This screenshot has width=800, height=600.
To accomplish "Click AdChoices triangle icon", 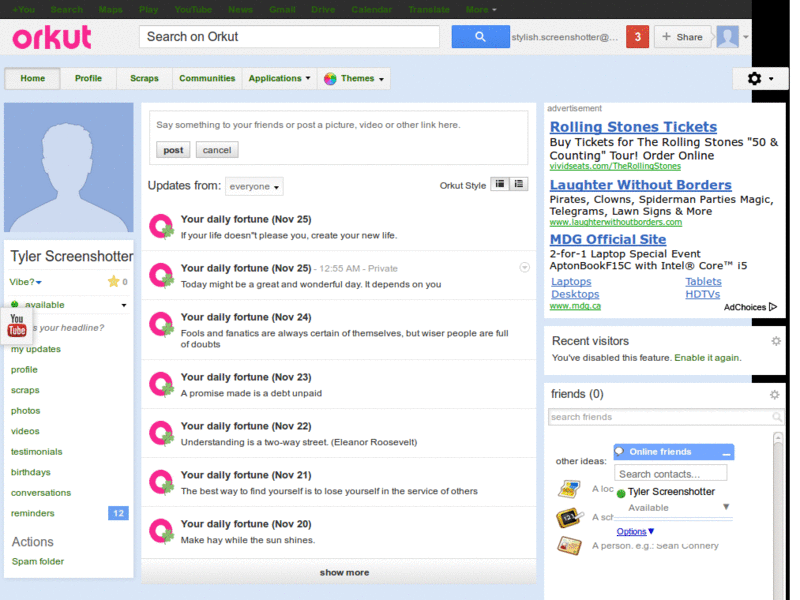I will point(773,307).
